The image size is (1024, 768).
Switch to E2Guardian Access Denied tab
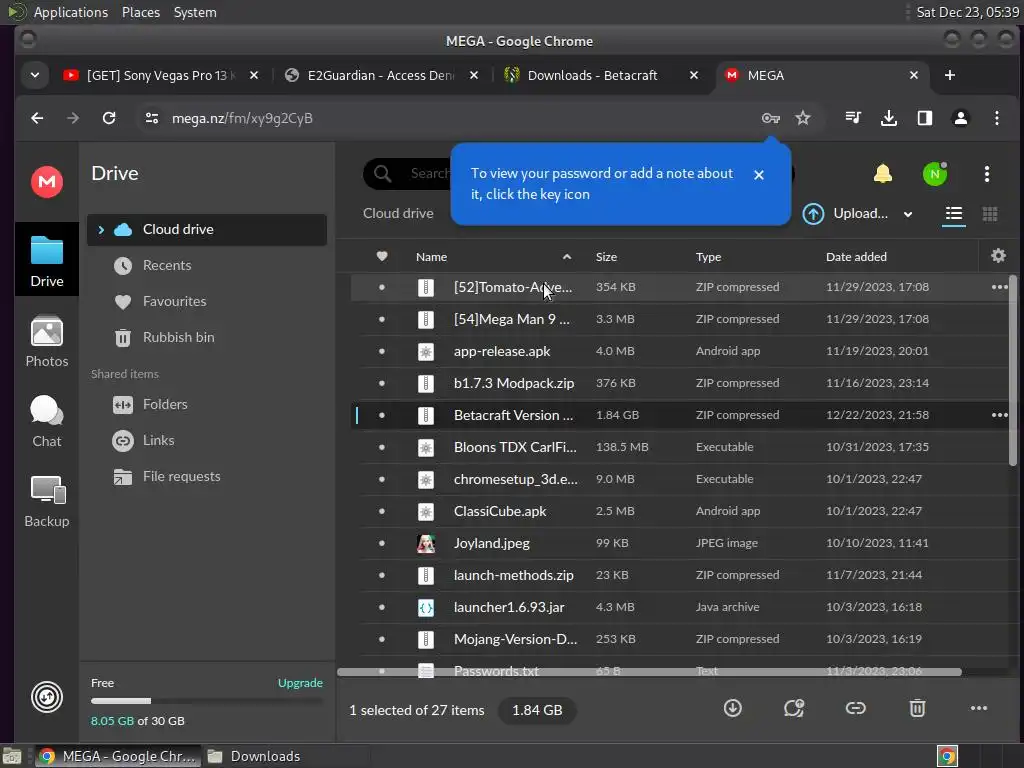pos(381,75)
